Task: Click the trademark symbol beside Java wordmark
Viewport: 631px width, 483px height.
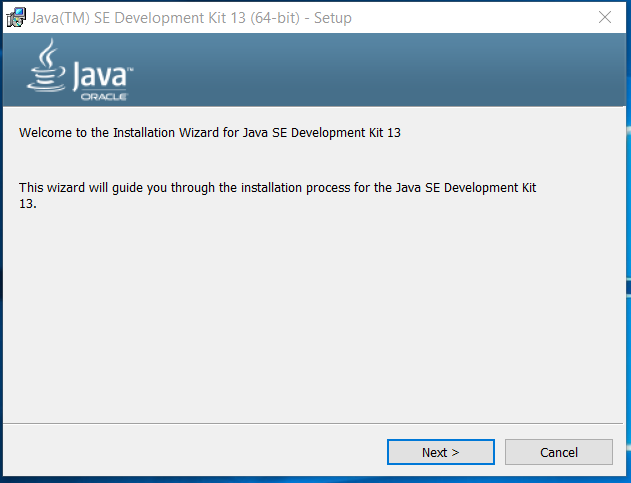Action: pos(130,70)
